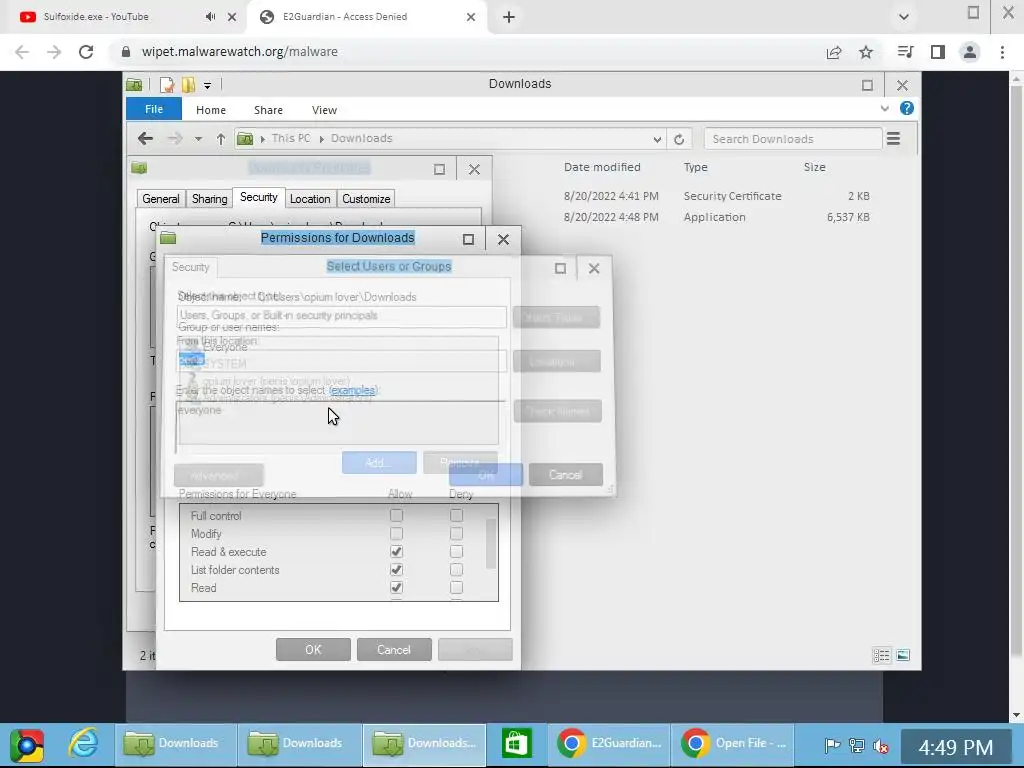Check Allow for Full control
The width and height of the screenshot is (1024, 768).
click(396, 516)
